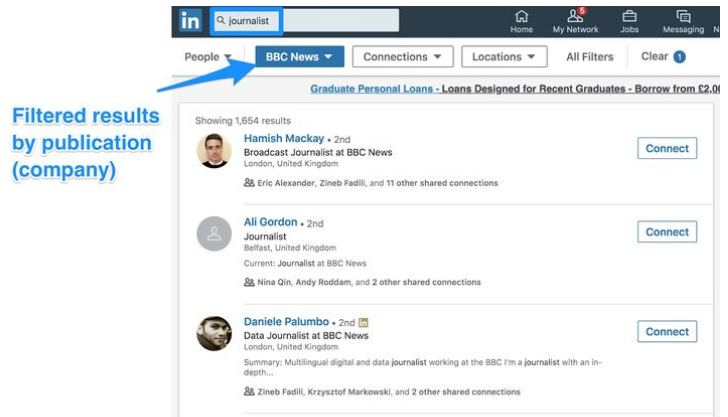Click 'Current: Journalist at BBC News' line
The width and height of the screenshot is (728, 417).
coord(305,263)
